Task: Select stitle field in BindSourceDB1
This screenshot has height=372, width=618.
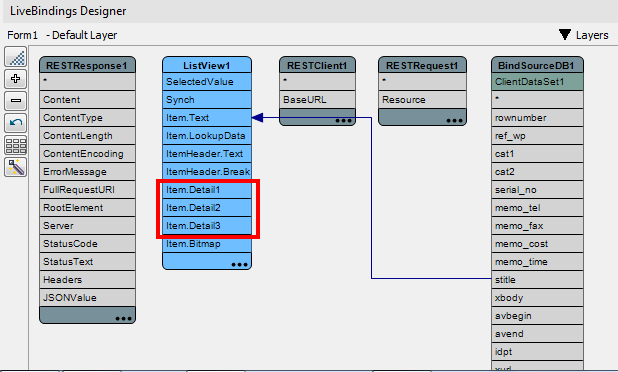Action: pyautogui.click(x=537, y=280)
